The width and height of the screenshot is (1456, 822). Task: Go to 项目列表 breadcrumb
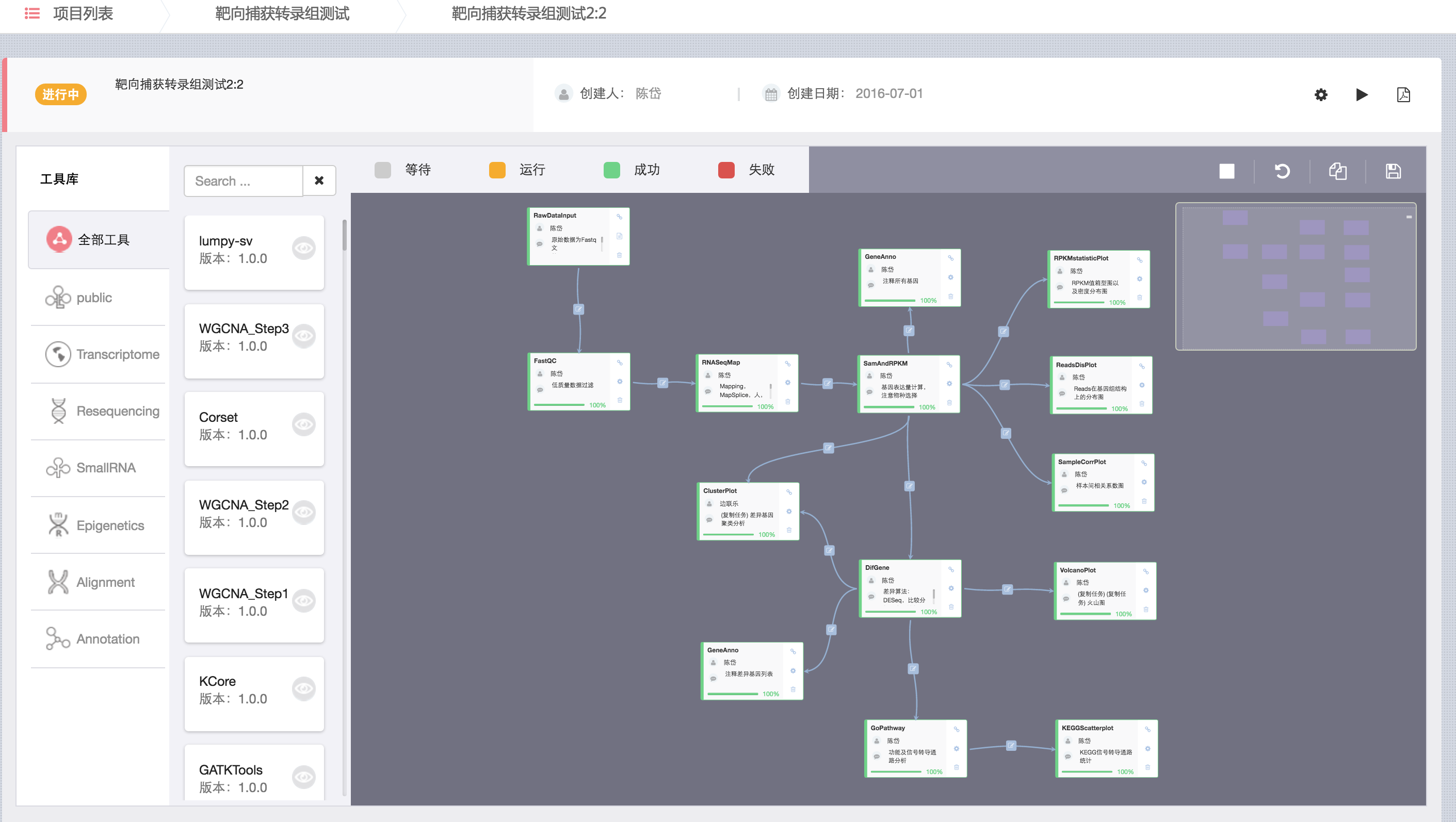(83, 13)
